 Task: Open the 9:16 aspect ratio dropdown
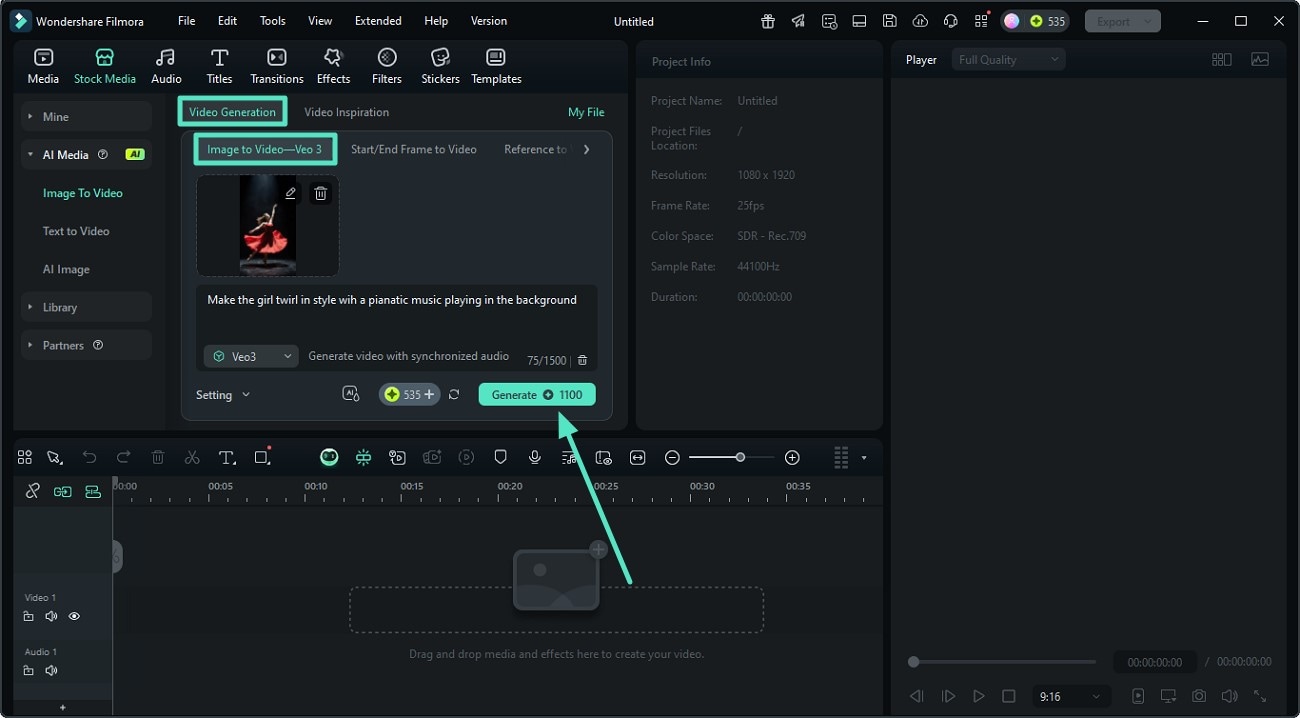[1070, 696]
